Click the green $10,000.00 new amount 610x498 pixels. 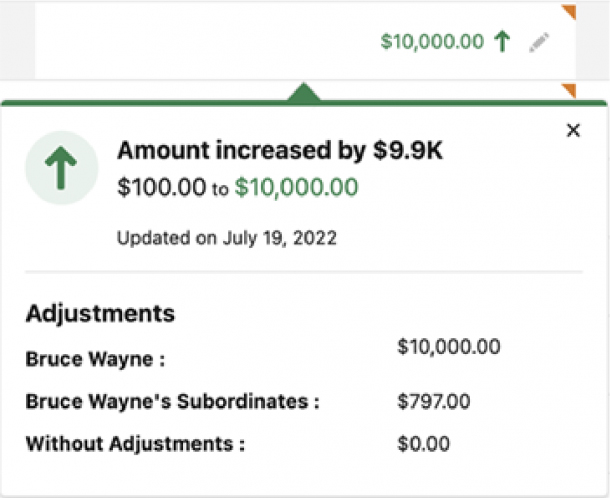pyautogui.click(x=296, y=187)
